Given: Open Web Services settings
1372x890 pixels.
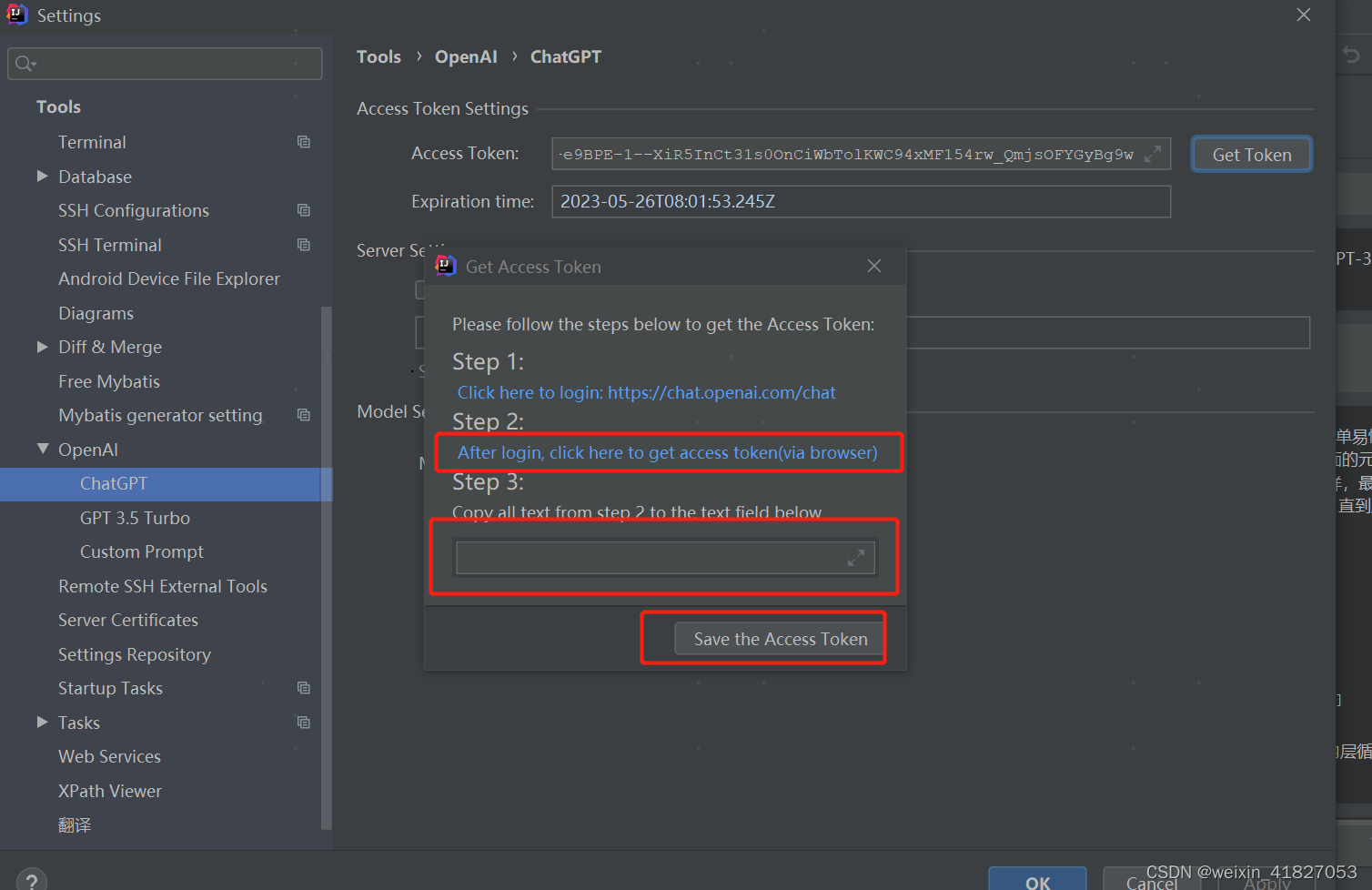Looking at the screenshot, I should (x=109, y=756).
